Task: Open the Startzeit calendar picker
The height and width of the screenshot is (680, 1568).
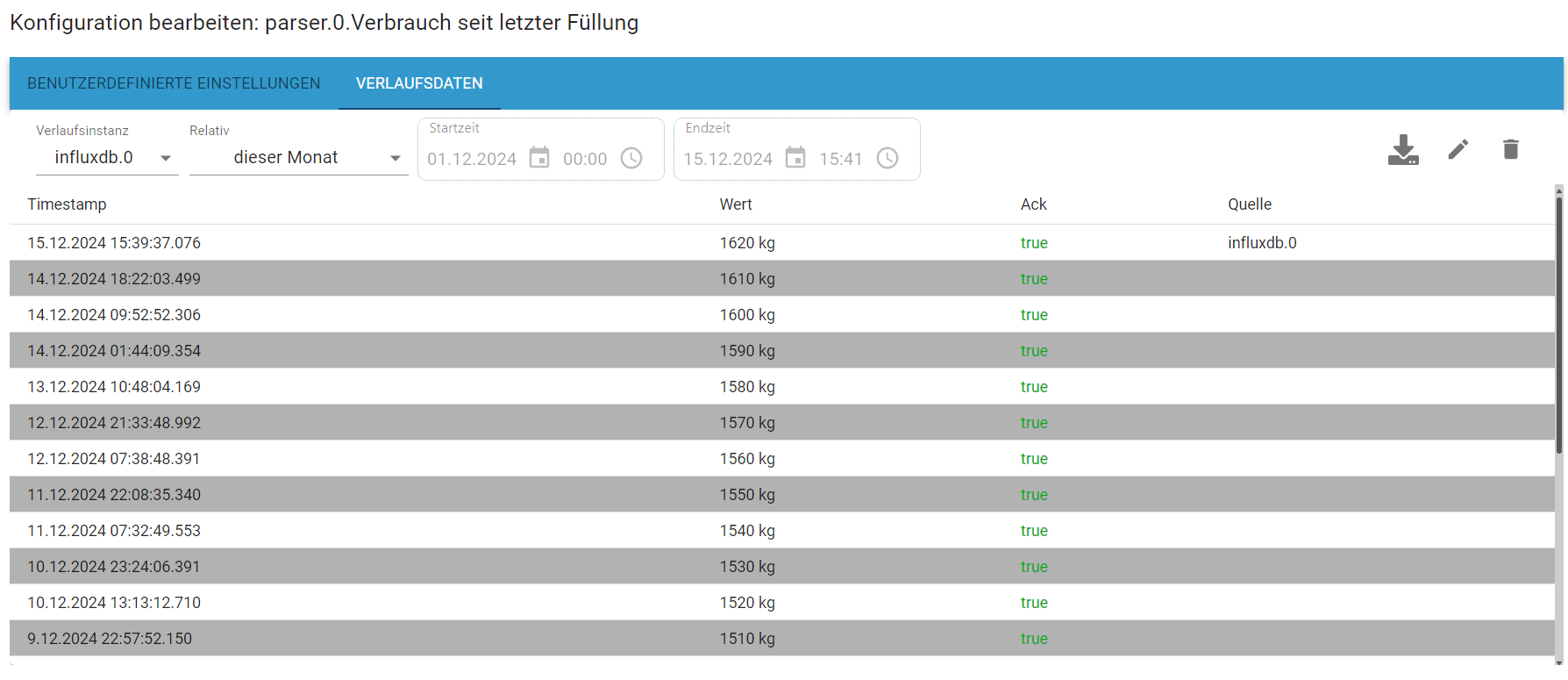Action: [x=539, y=158]
